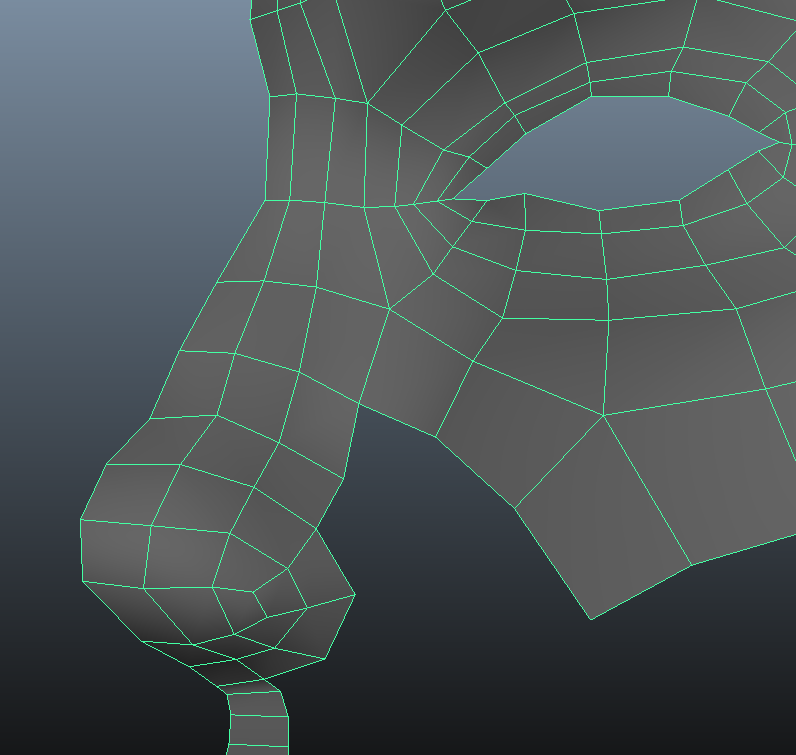
Task: Pick the vertex where the nose side meets the cheek
Action: 358,403
